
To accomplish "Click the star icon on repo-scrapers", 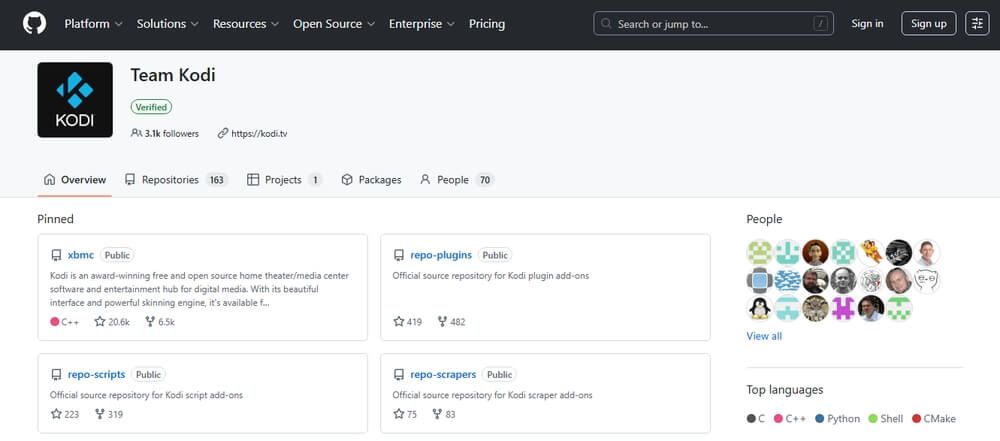I will click(399, 414).
